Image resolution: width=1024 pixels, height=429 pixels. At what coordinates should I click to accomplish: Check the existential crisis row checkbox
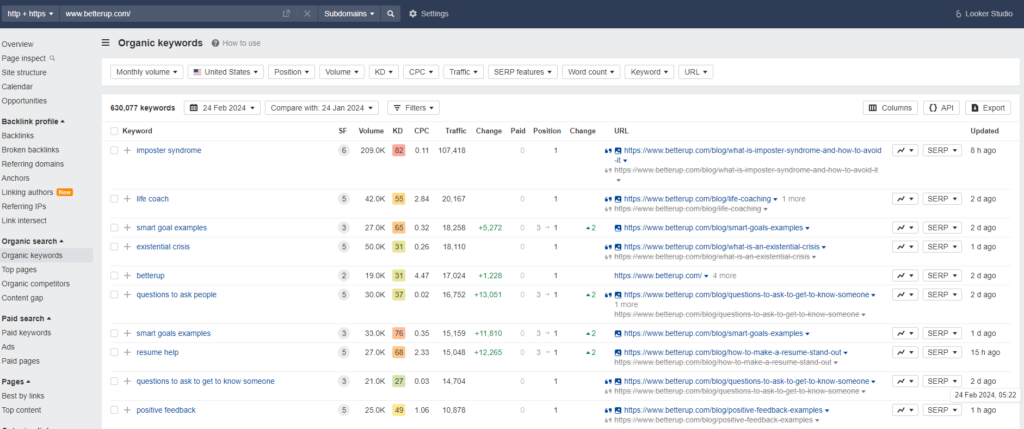click(114, 247)
